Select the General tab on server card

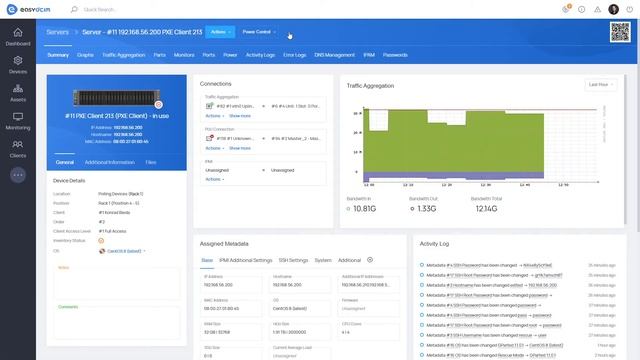[x=64, y=162]
